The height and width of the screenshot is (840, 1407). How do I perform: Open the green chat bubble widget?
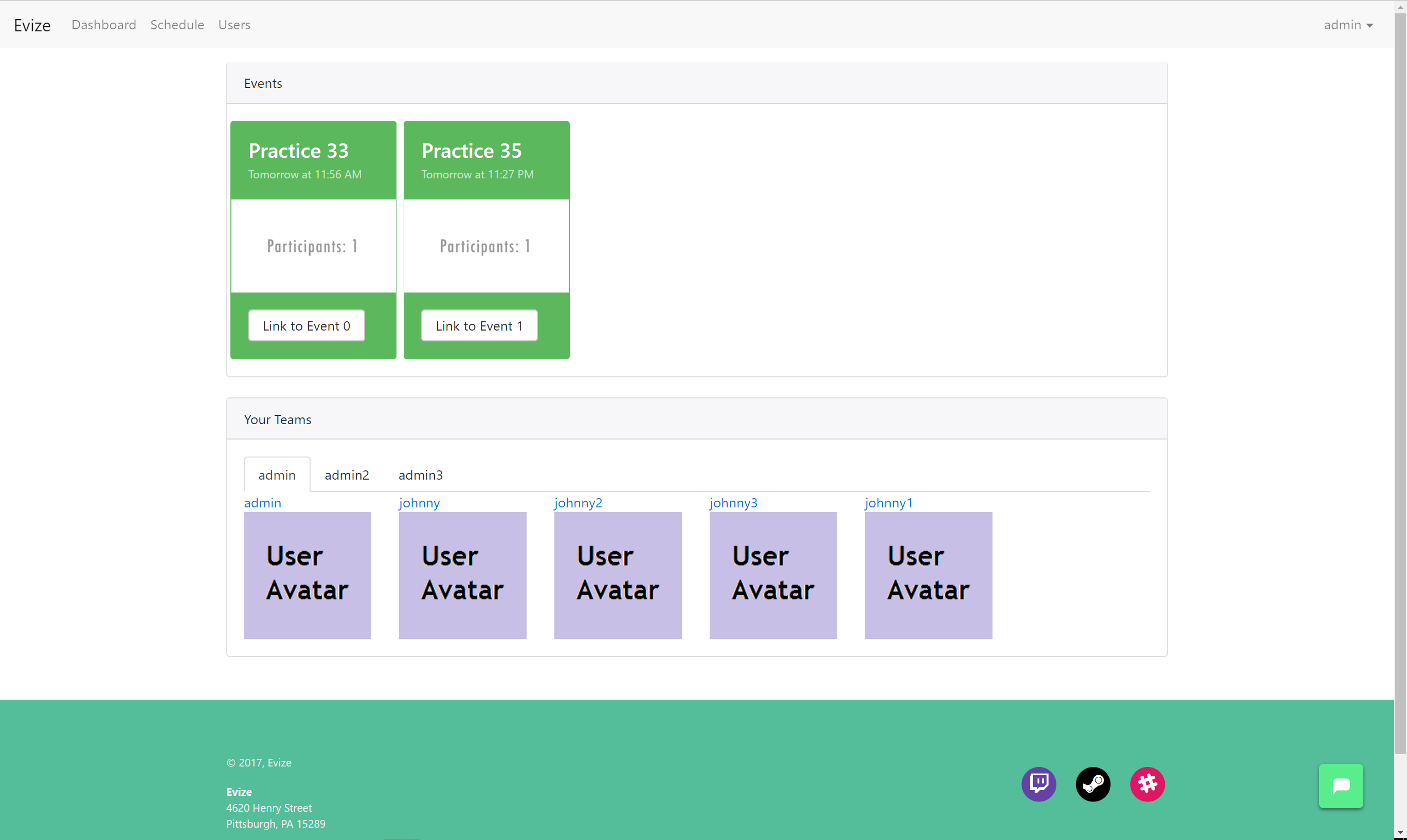click(1341, 786)
